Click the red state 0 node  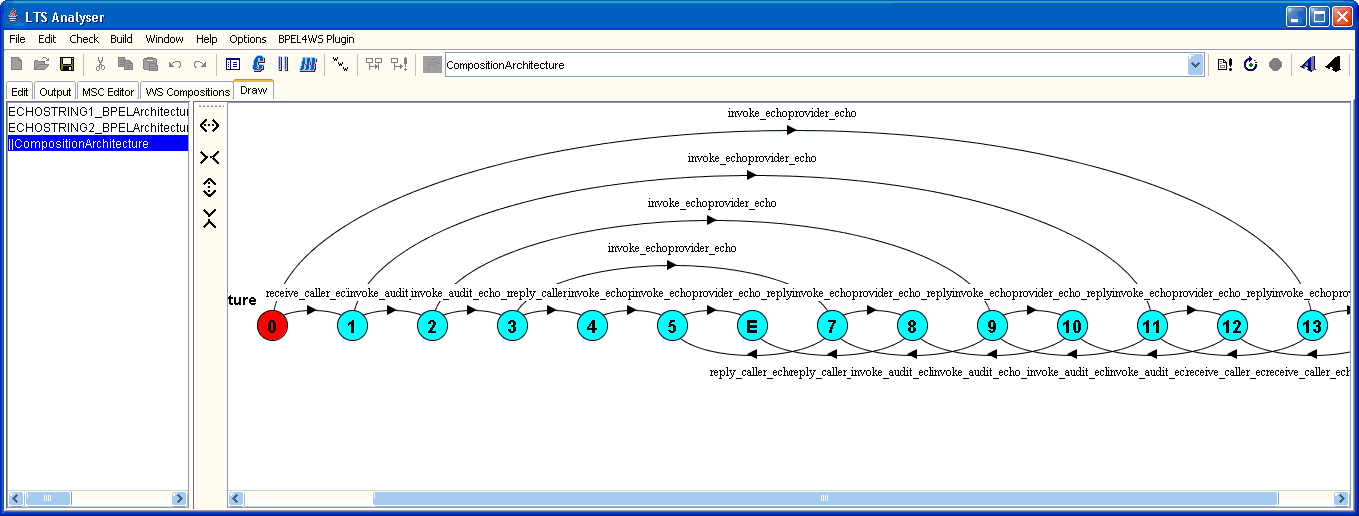pos(272,326)
